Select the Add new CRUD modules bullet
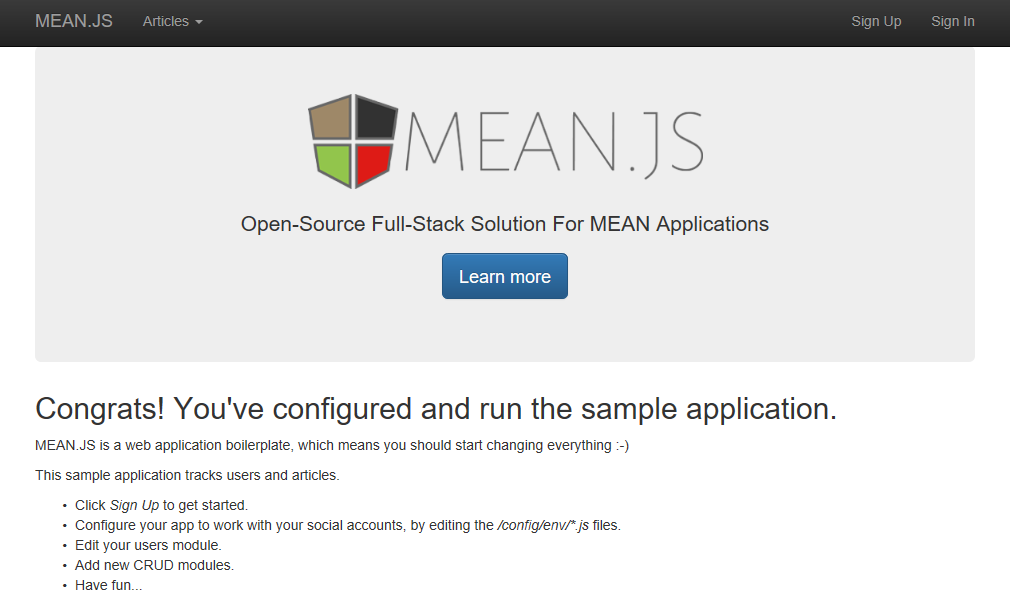The width and height of the screenshot is (1010, 604). (x=155, y=565)
